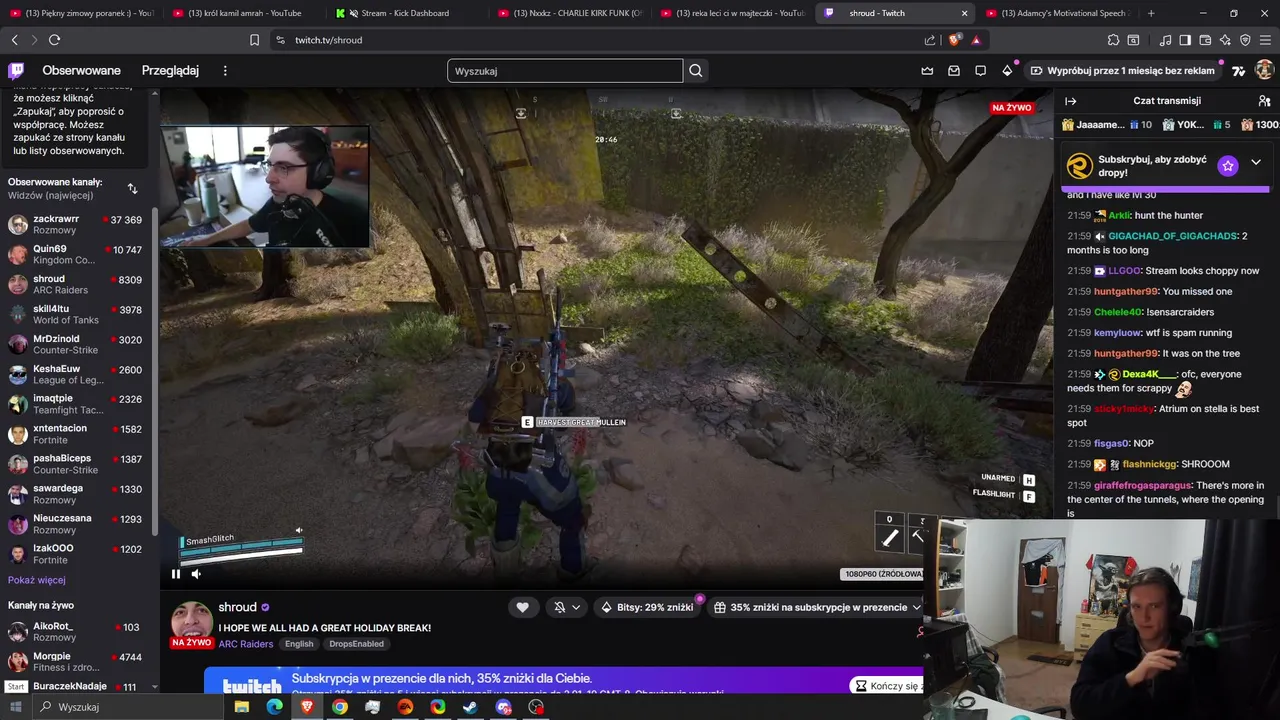This screenshot has height=720, width=1280.
Task: Switch to Adamcy's Motivational Speech tab
Action: point(1058,13)
